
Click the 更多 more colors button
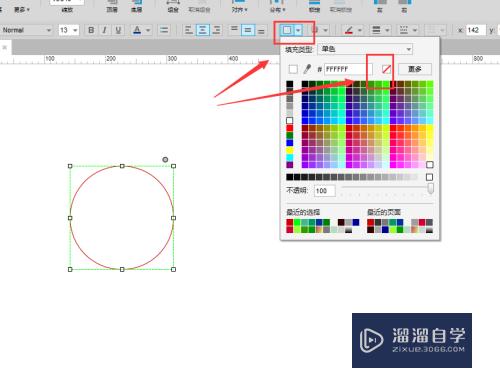415,69
